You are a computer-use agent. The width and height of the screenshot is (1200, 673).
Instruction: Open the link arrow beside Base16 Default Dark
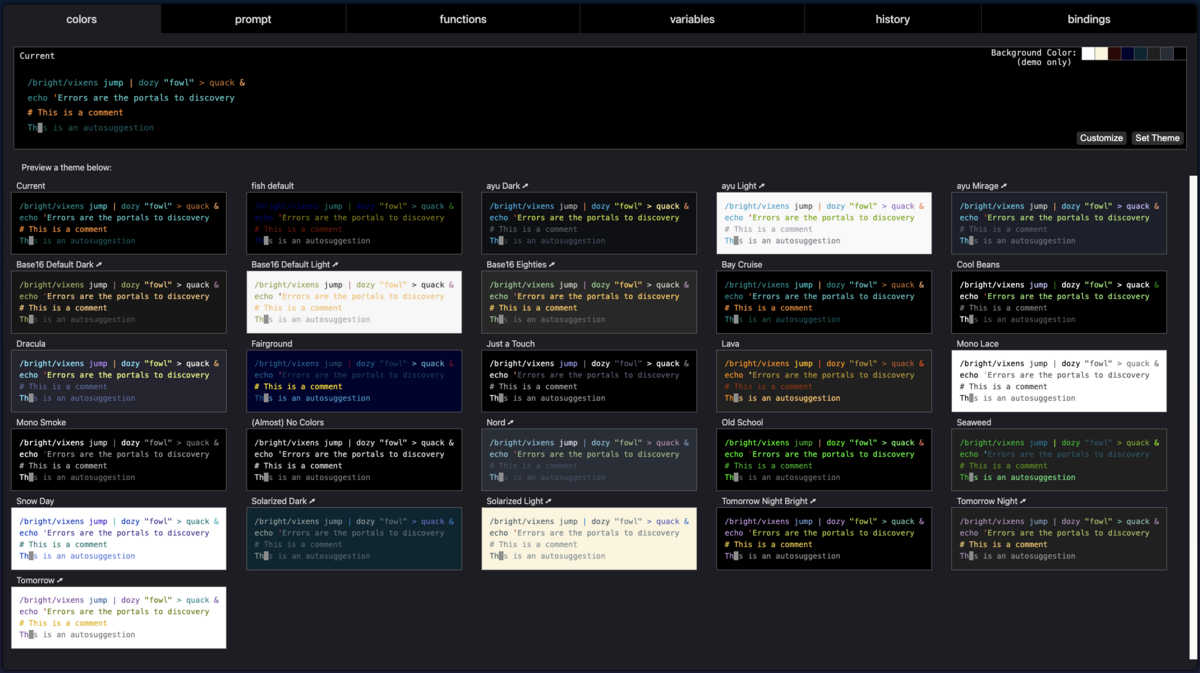[x=99, y=265]
